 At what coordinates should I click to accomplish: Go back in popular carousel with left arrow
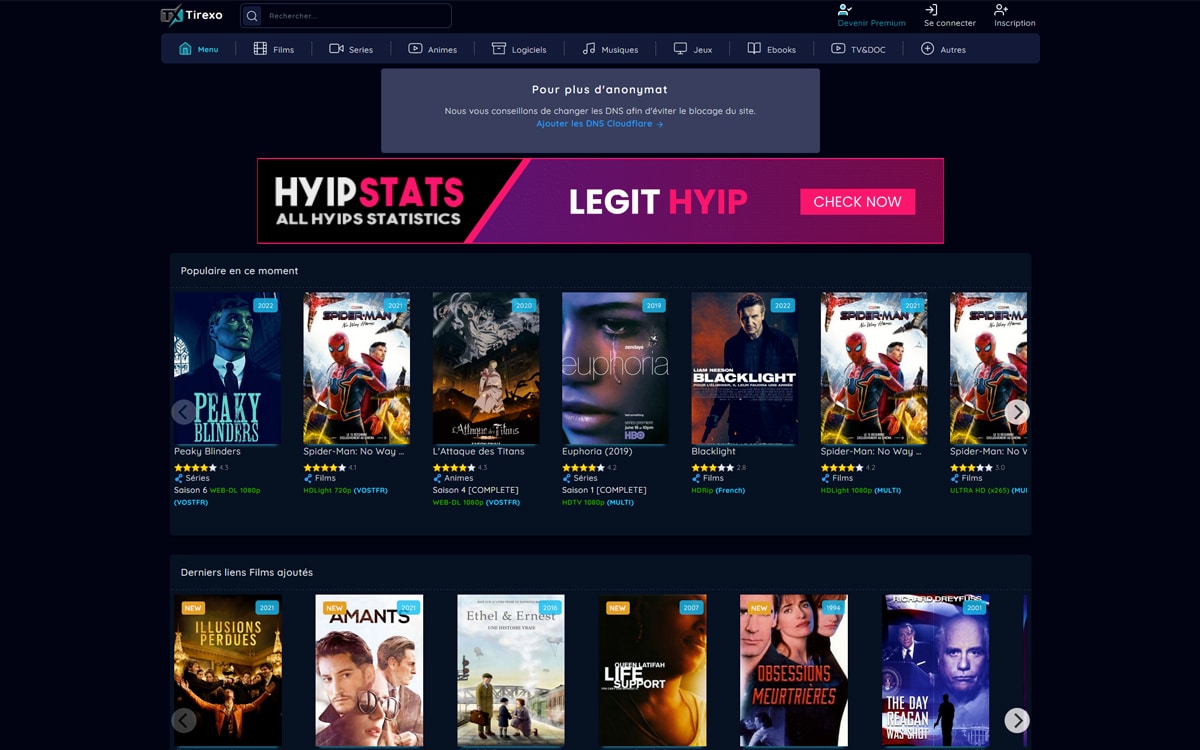183,412
